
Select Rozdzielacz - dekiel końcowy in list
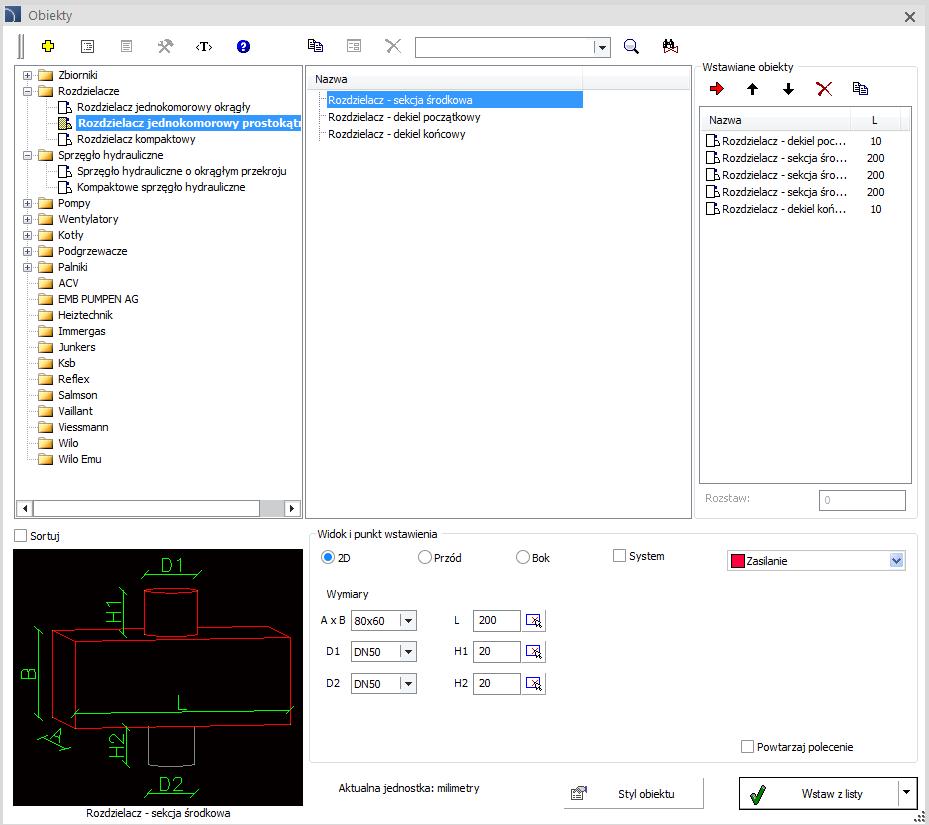point(397,135)
